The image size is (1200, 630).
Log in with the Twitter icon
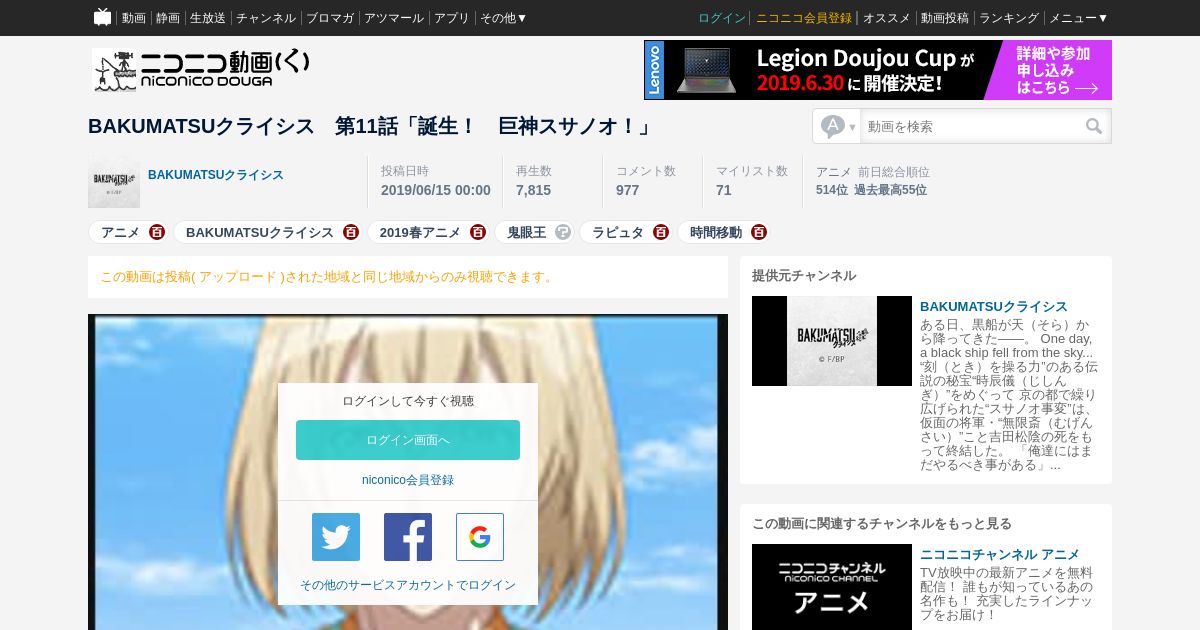coord(336,537)
